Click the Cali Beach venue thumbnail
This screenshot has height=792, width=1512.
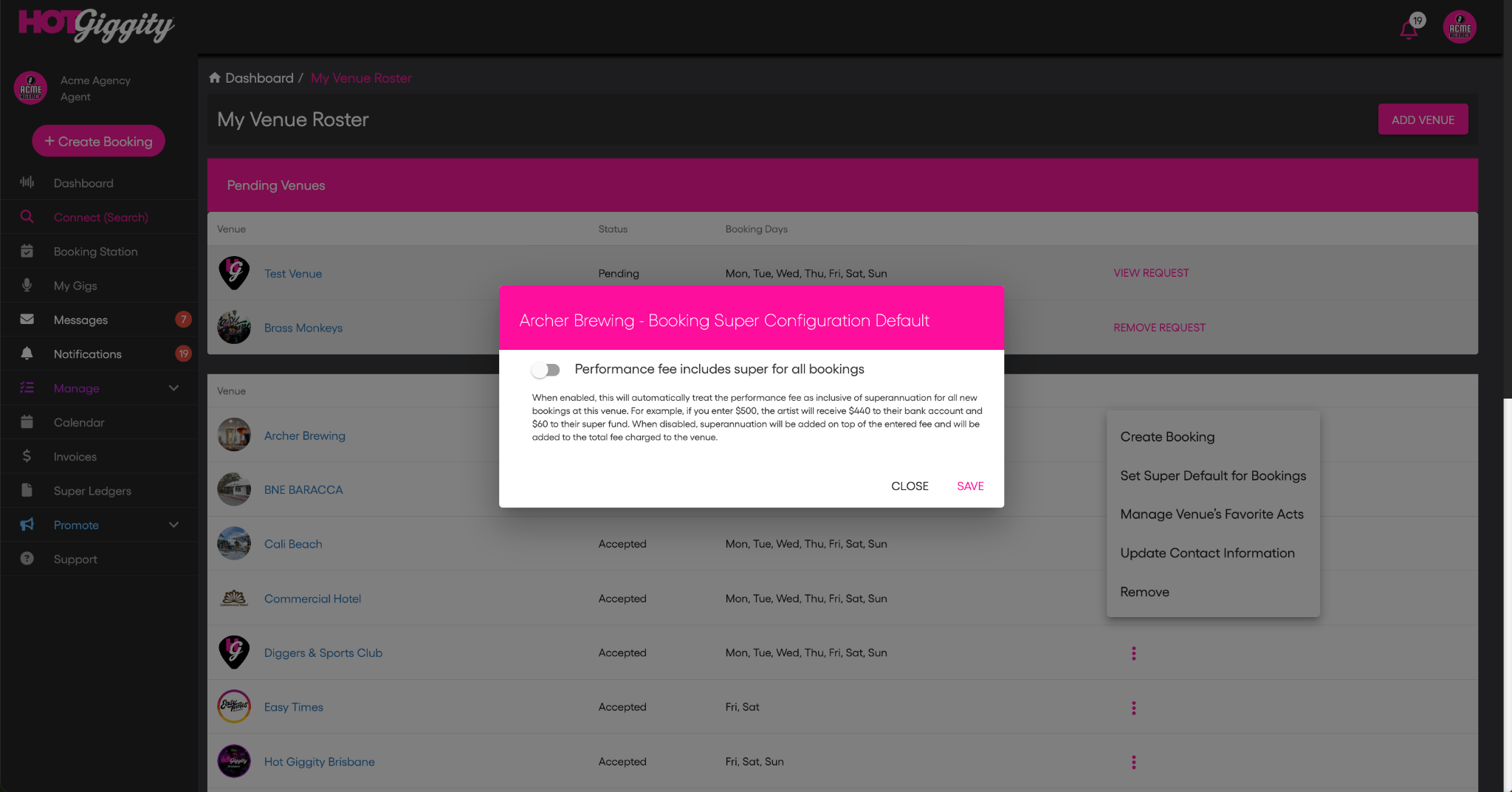click(x=234, y=544)
